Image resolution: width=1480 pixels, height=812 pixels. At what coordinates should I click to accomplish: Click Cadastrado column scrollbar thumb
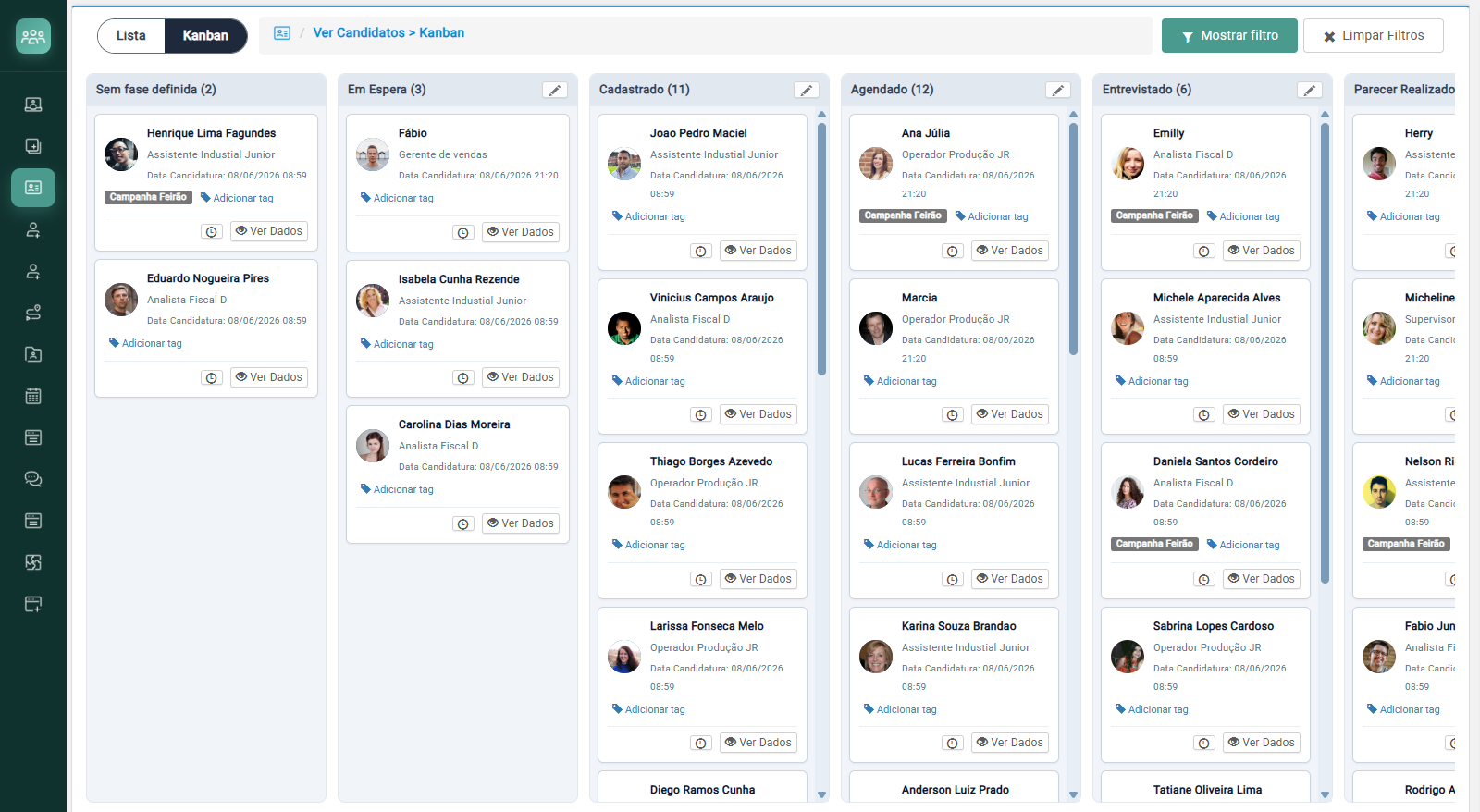pos(821,249)
